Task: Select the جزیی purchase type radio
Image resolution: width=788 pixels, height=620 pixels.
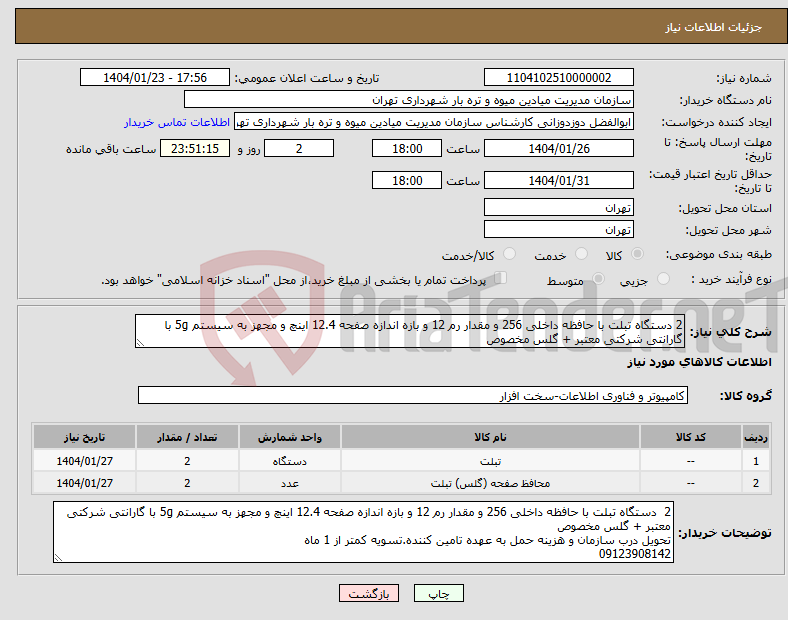Action: [663, 279]
